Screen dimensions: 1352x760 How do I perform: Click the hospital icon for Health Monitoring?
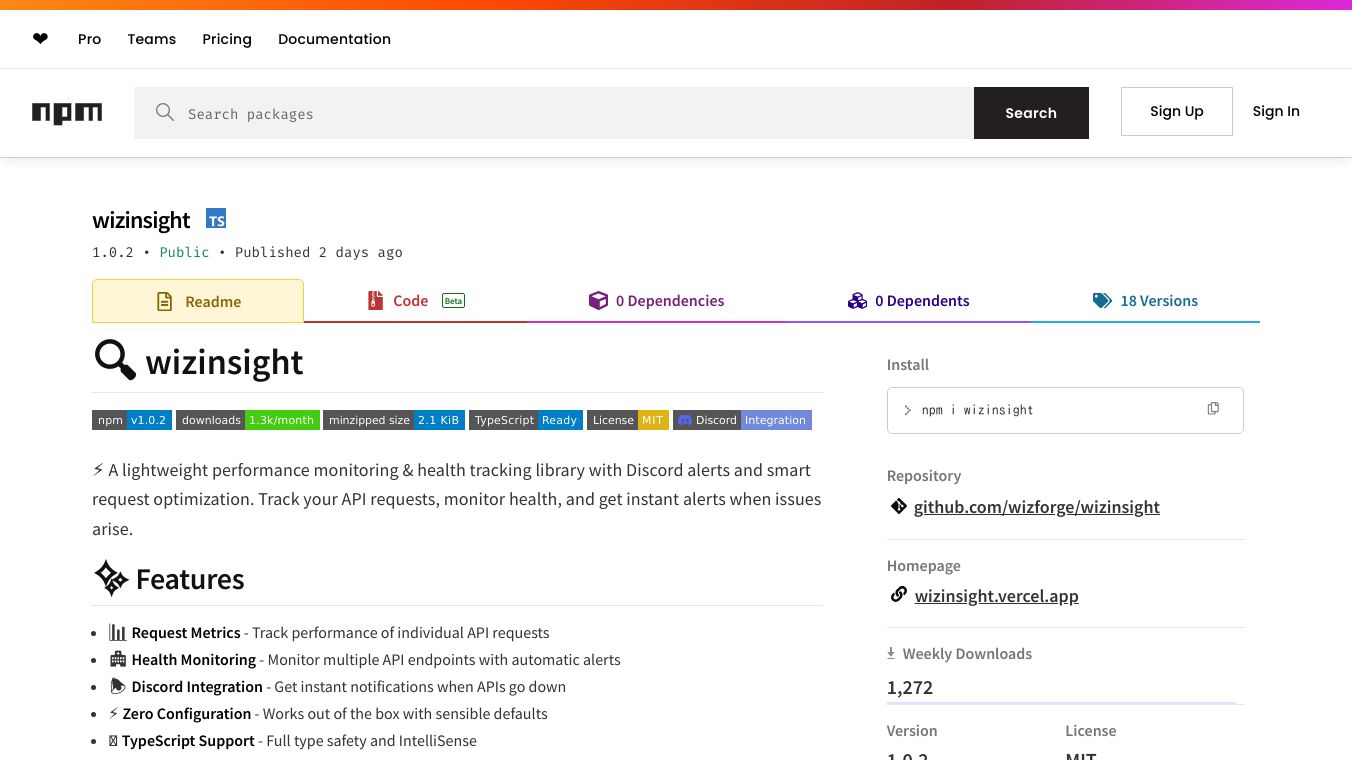click(118, 659)
